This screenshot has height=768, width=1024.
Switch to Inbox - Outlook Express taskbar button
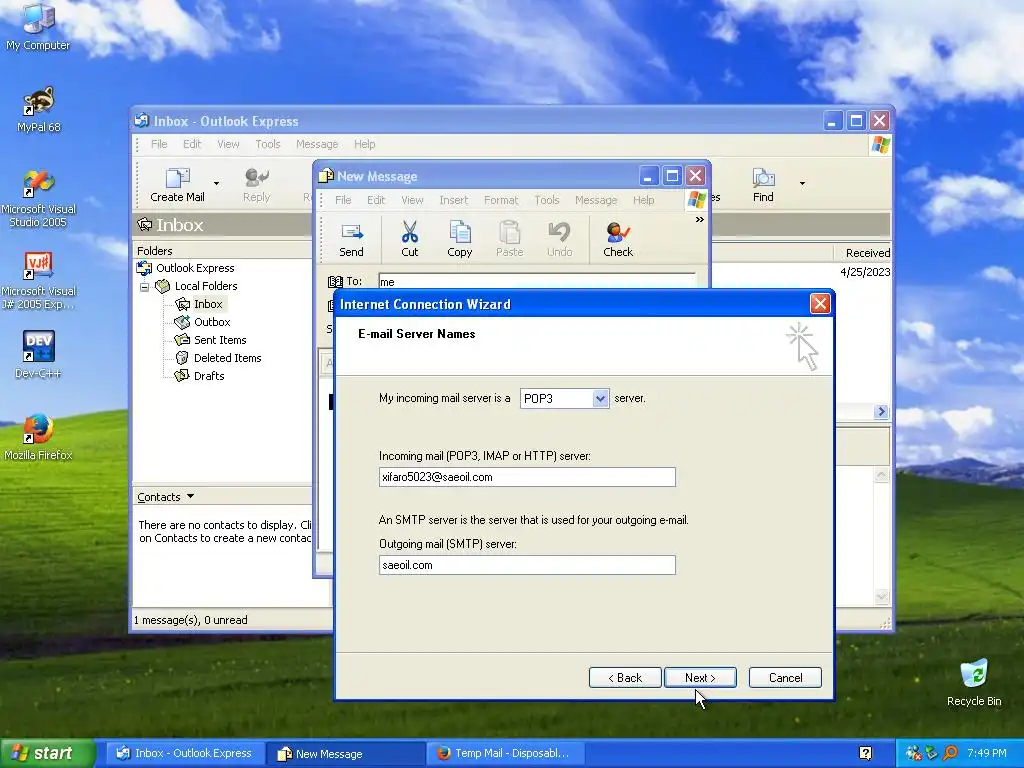click(185, 754)
